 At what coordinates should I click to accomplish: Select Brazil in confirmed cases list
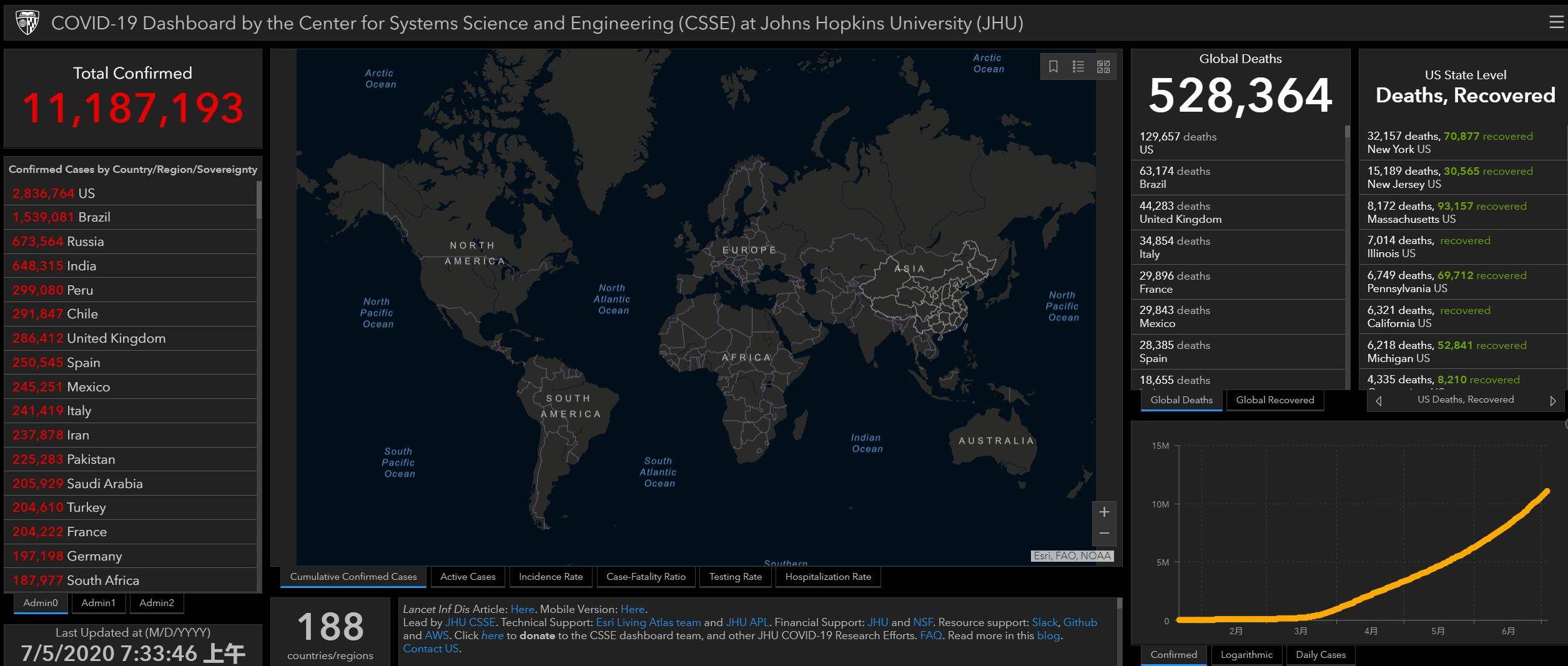(x=131, y=217)
